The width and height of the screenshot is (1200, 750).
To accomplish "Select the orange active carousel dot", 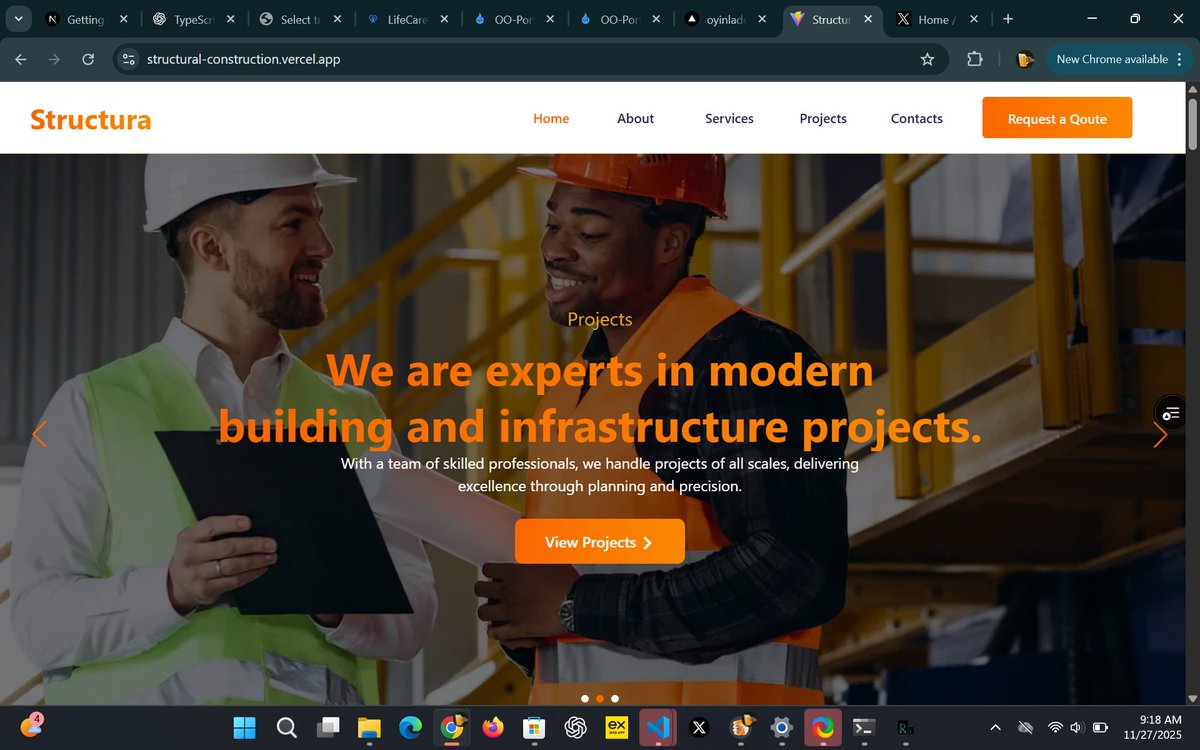I will tap(599, 698).
